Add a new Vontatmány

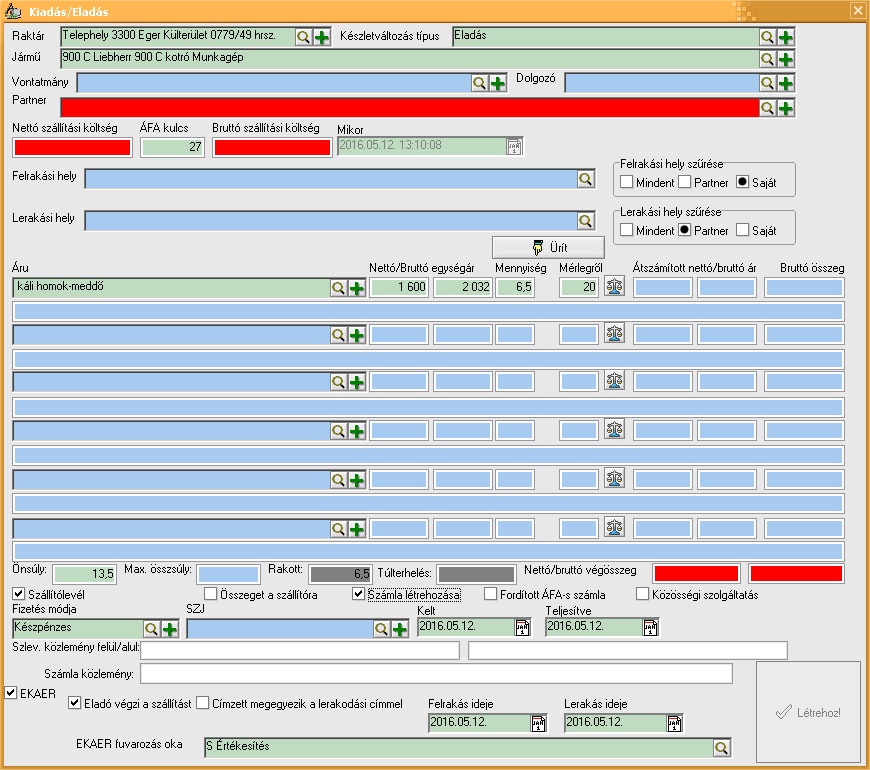click(498, 83)
